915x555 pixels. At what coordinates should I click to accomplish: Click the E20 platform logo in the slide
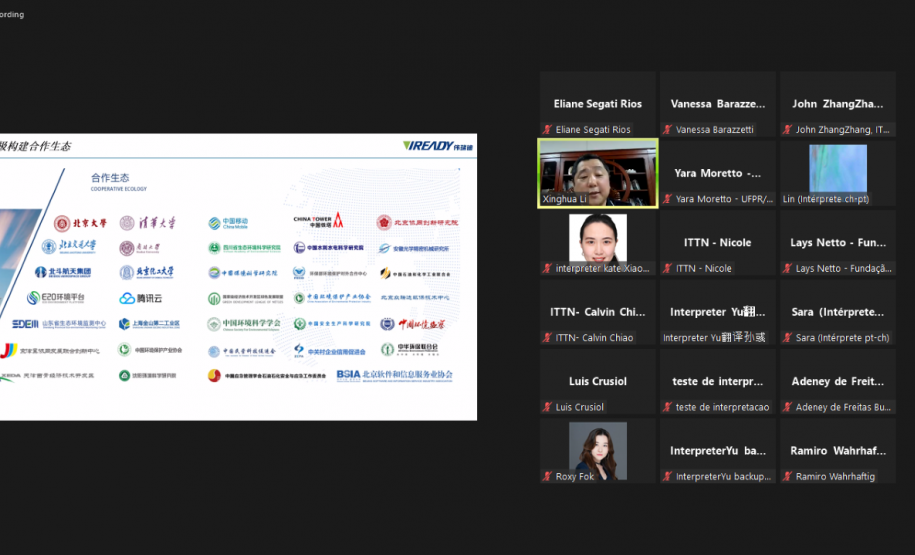tap(56, 298)
